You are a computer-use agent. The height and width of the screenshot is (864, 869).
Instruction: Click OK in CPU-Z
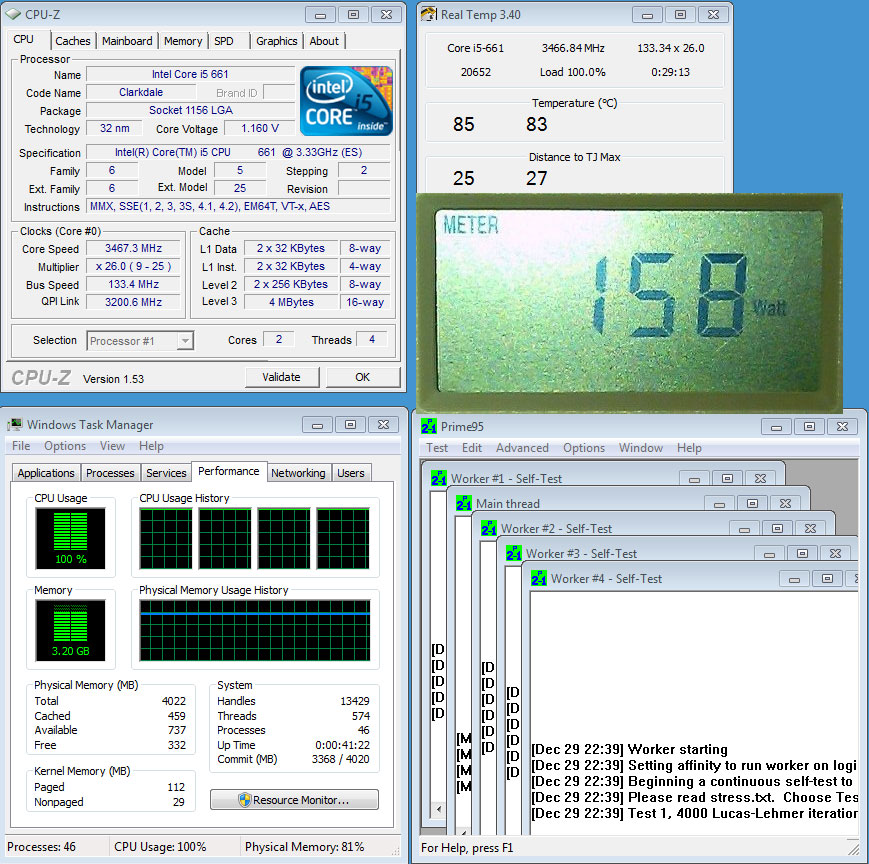point(362,377)
